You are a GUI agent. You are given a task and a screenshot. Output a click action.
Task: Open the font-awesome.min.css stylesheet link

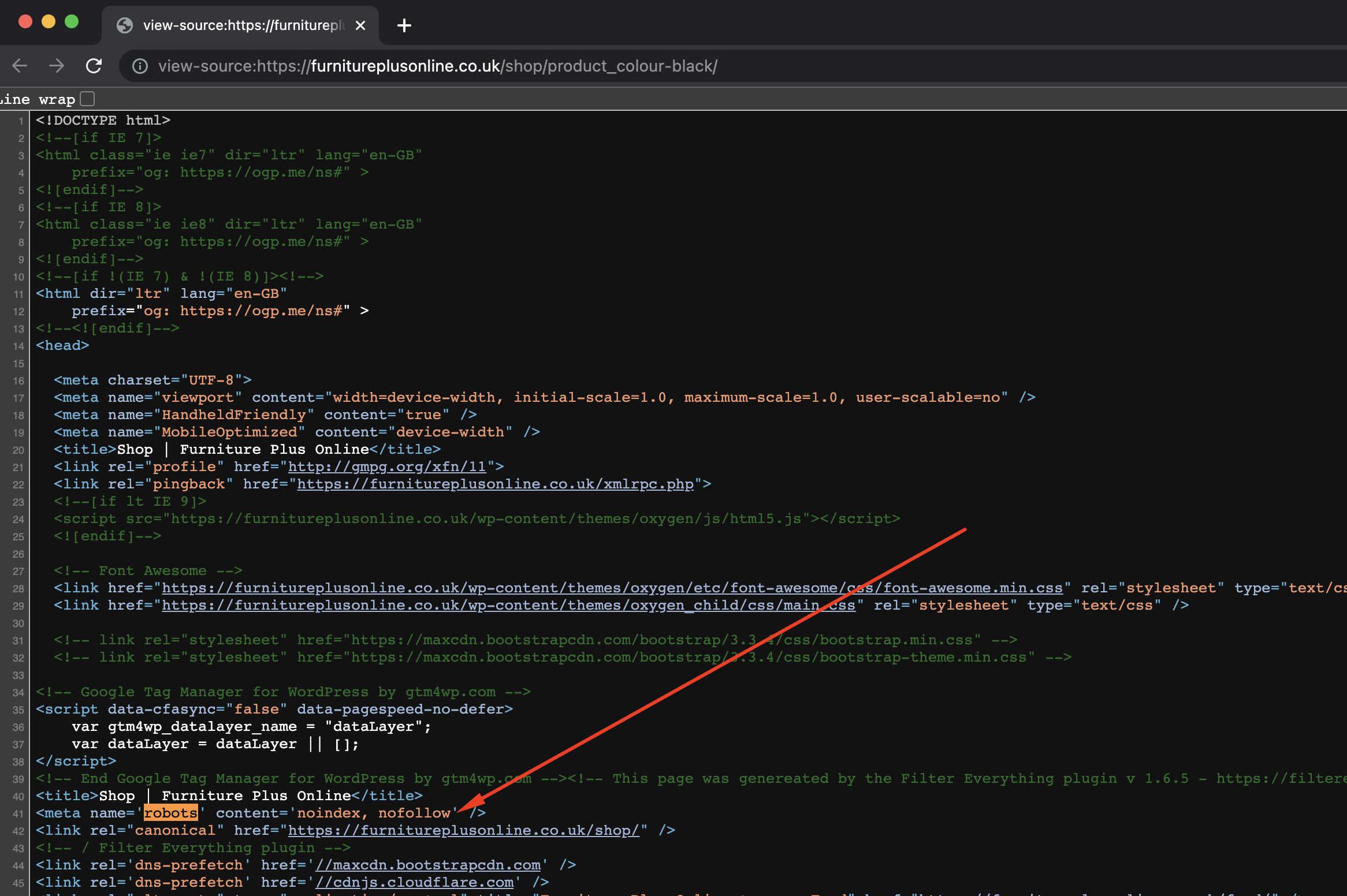[x=612, y=588]
